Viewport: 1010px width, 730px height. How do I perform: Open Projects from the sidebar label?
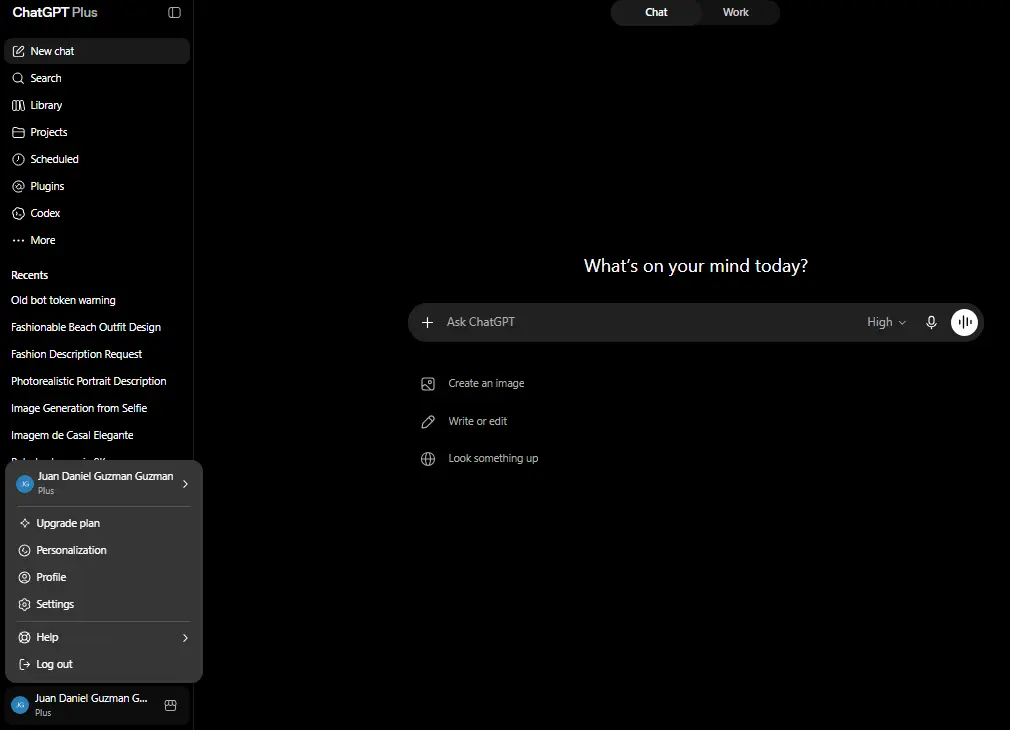[x=49, y=132]
